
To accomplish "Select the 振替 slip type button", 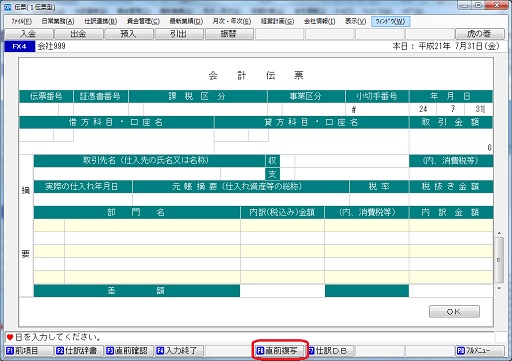I will pyautogui.click(x=229, y=34).
